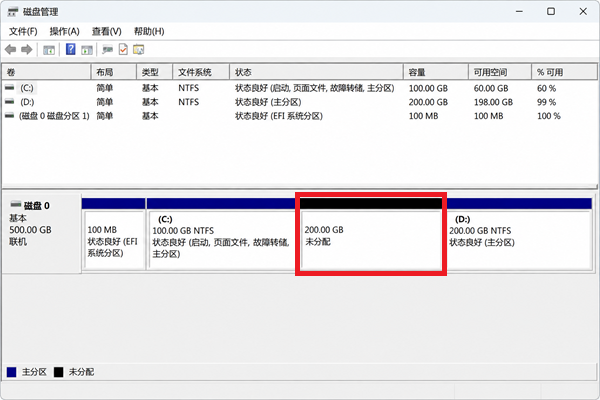The height and width of the screenshot is (400, 600).
Task: Click the NTFS cell in the (C:) row
Action: [x=189, y=88]
